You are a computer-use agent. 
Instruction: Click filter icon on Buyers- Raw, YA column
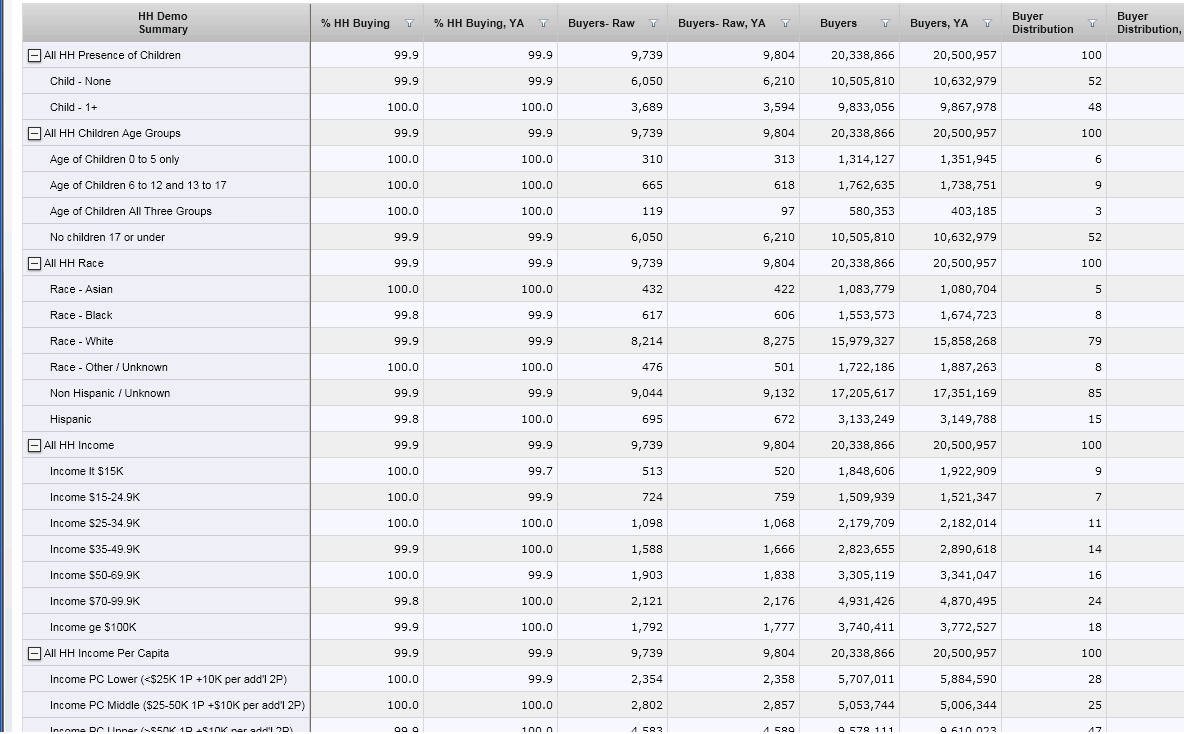pyautogui.click(x=785, y=24)
